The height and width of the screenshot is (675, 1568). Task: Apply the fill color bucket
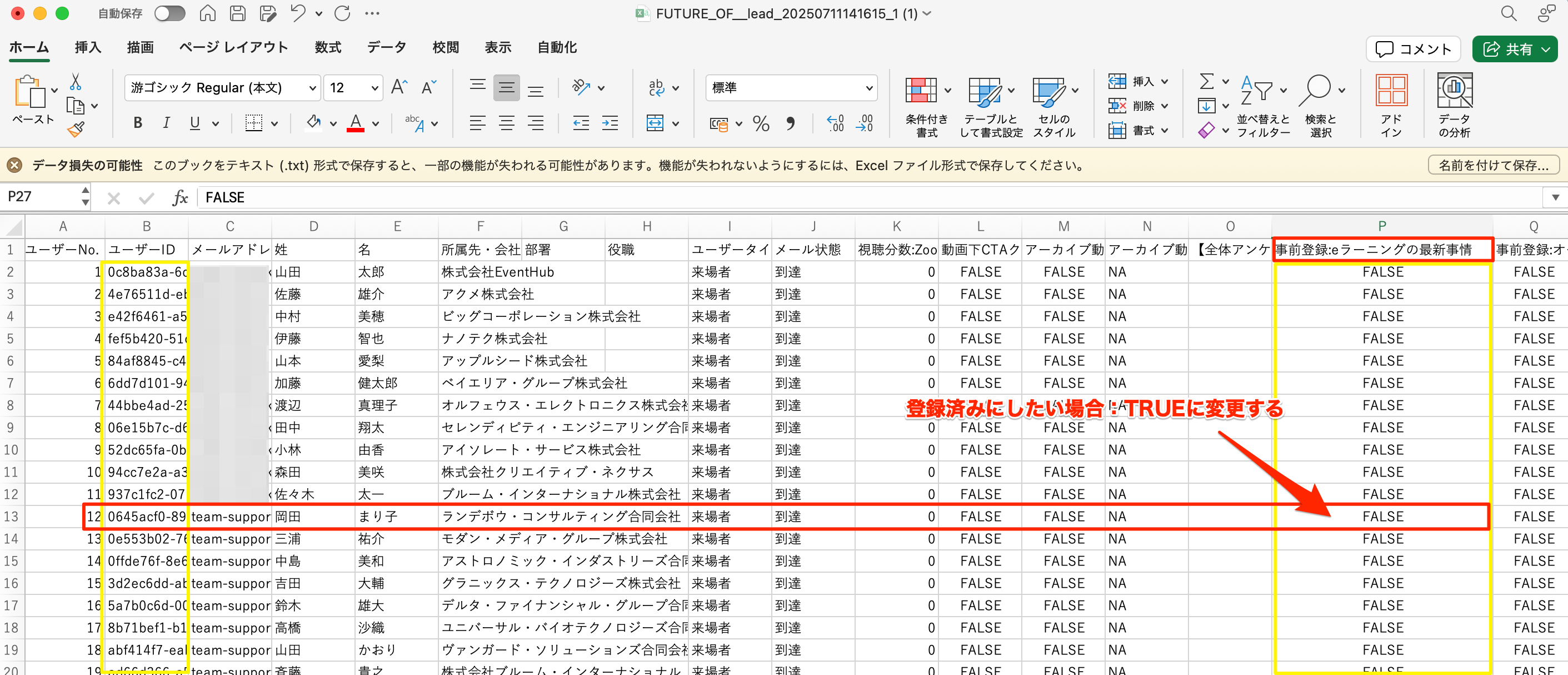[313, 123]
